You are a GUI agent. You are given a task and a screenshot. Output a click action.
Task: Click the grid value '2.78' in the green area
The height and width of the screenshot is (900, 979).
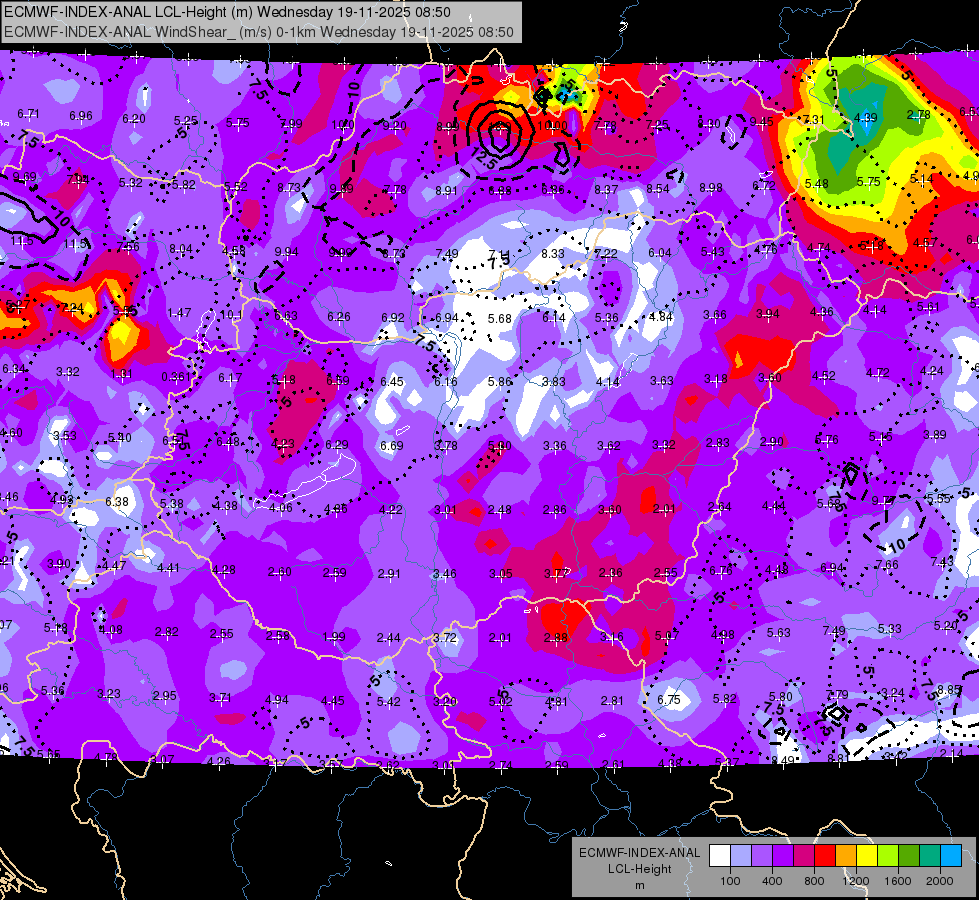pos(918,114)
